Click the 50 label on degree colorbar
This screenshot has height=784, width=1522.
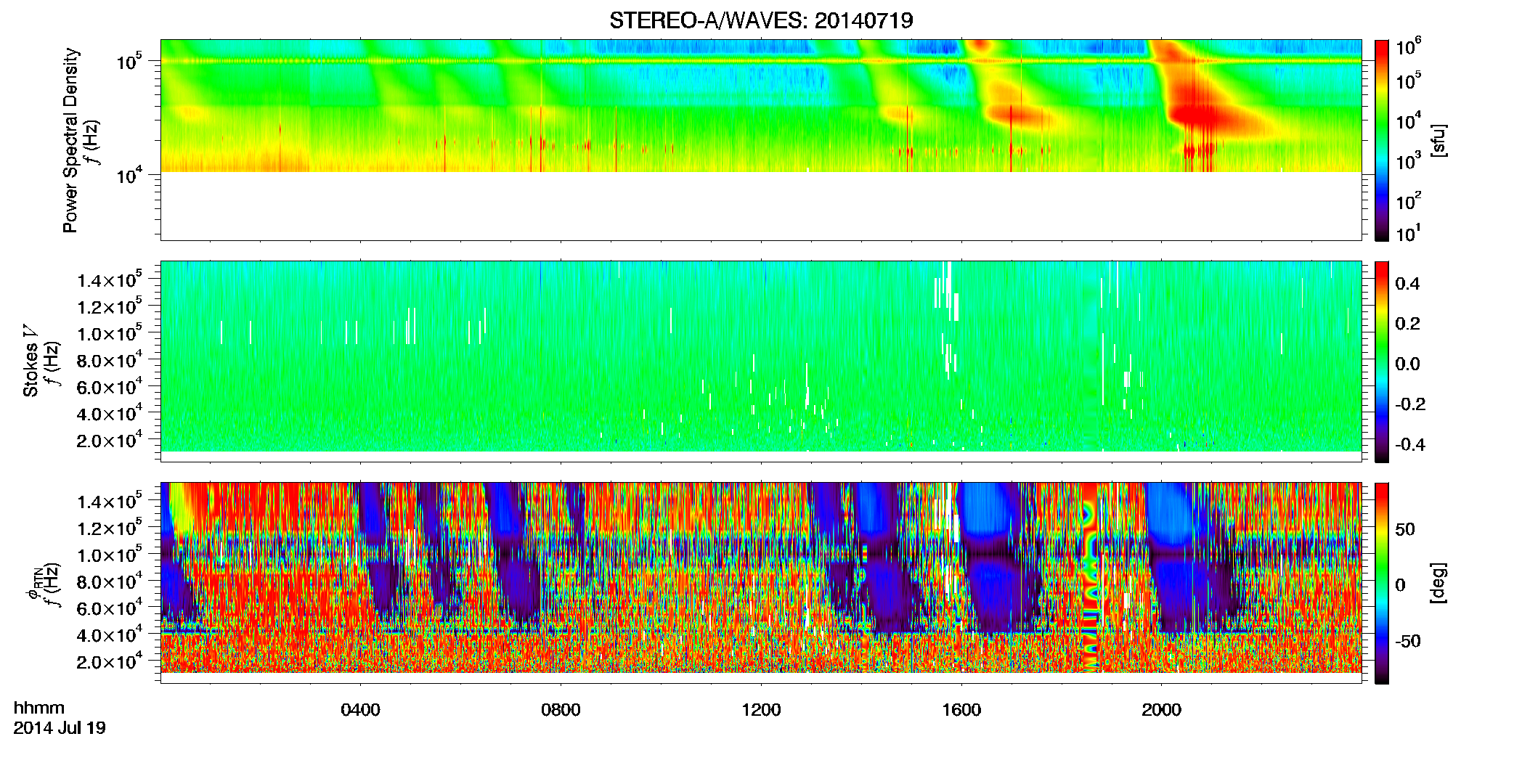1405,529
